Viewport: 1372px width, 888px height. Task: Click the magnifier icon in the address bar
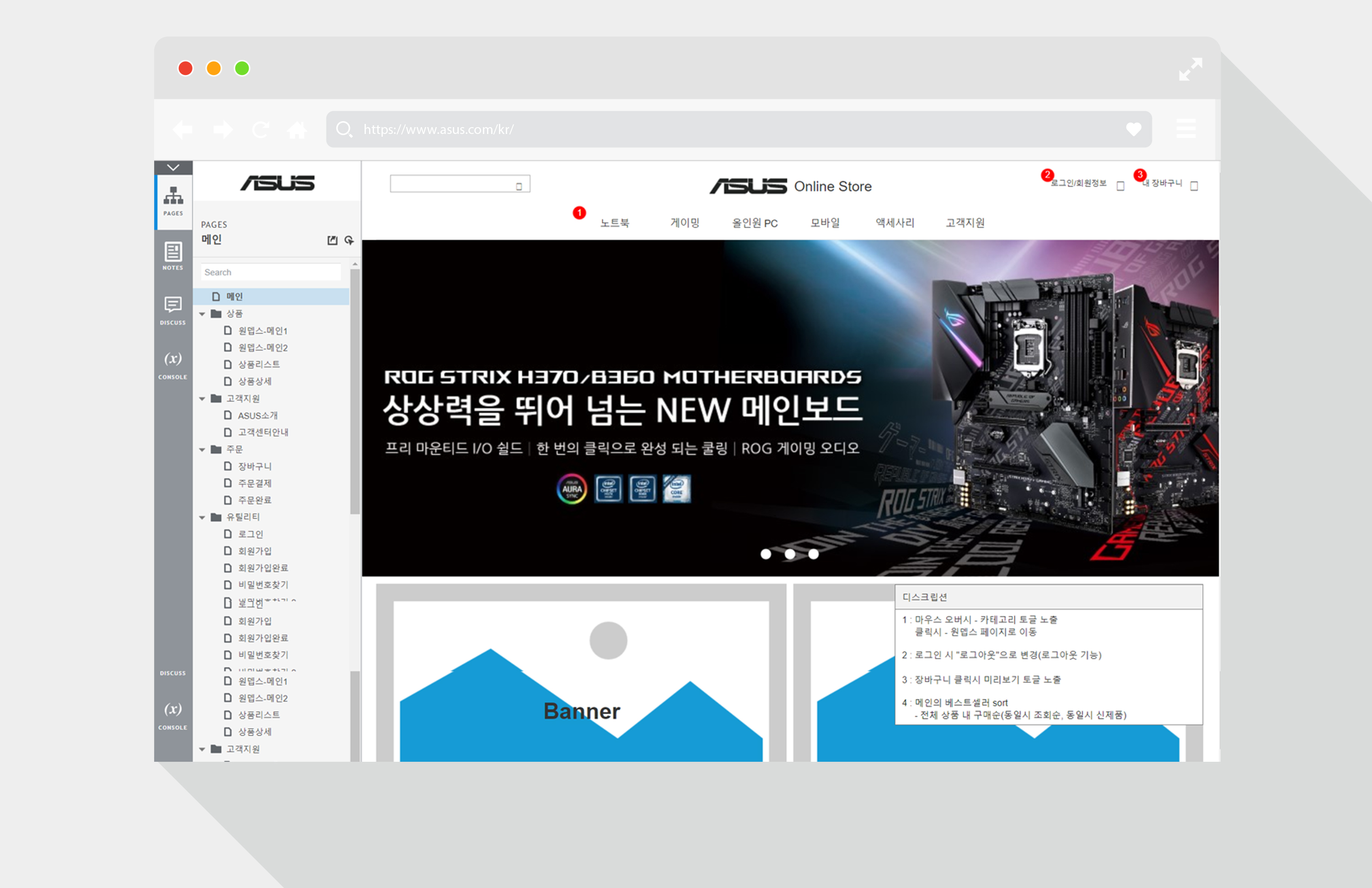tap(344, 130)
